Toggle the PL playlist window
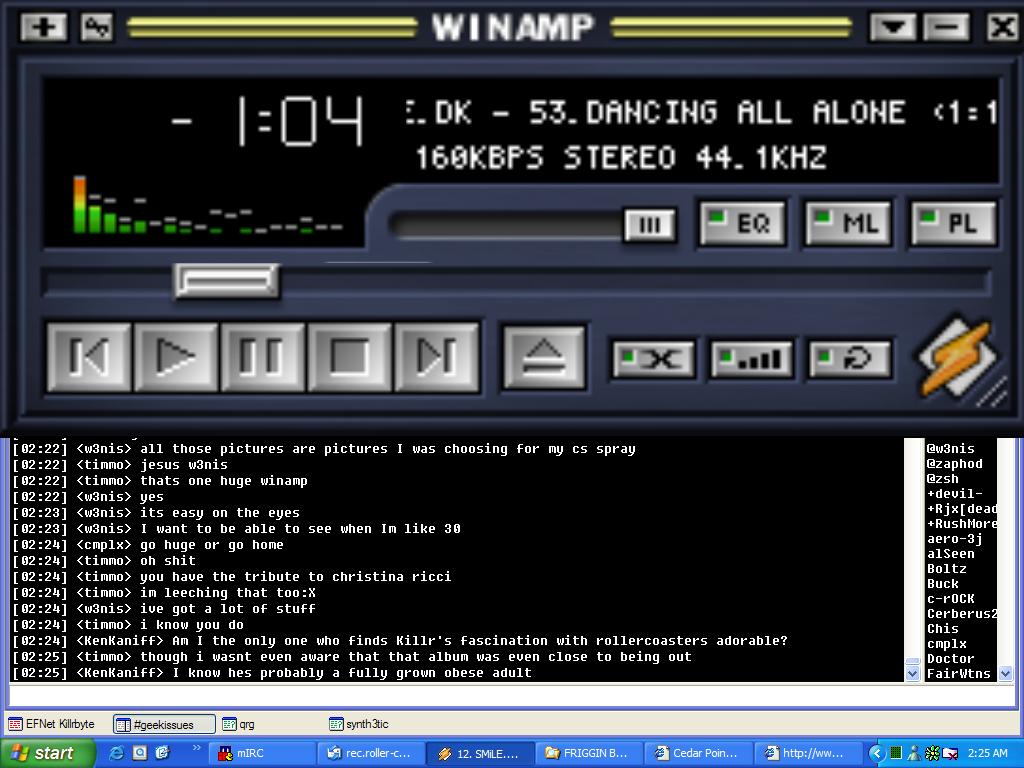Screen dimensions: 1024x768 [954, 224]
